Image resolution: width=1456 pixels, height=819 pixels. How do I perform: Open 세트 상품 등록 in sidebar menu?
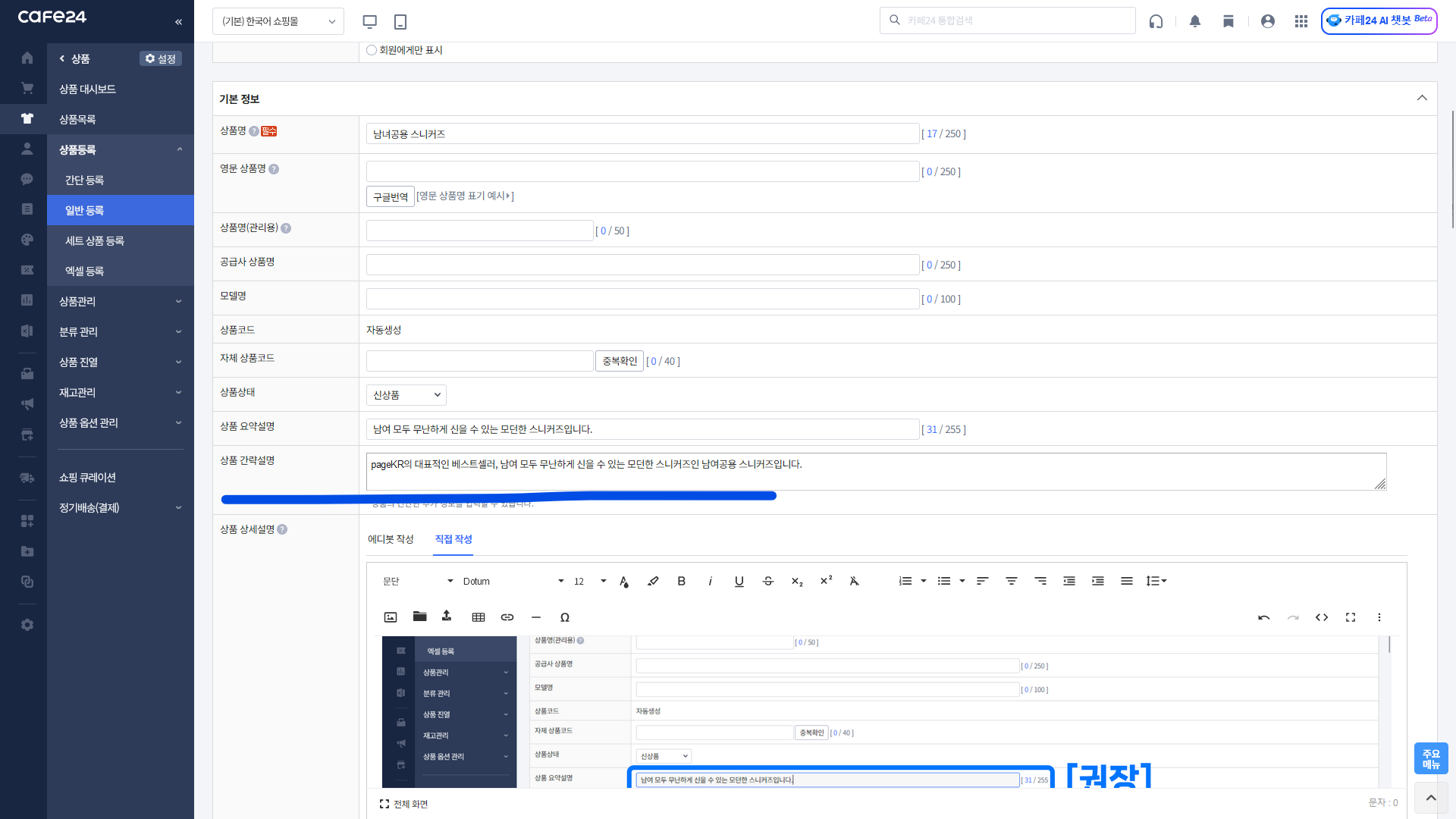[95, 240]
